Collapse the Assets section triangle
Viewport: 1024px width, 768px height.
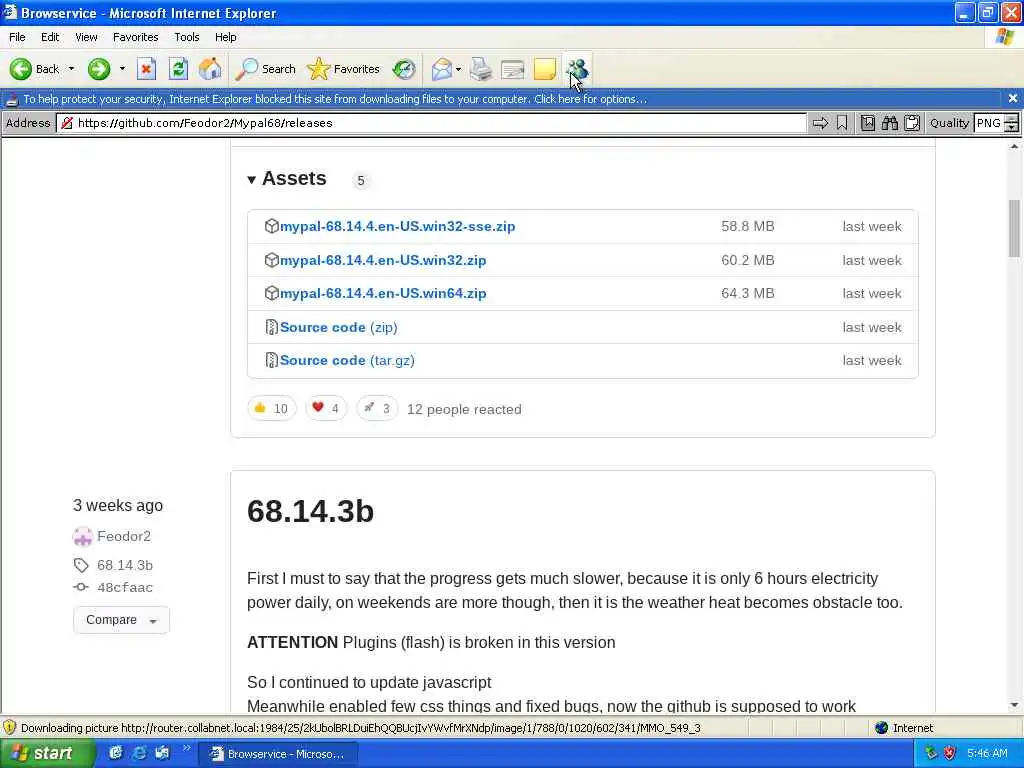(x=251, y=180)
